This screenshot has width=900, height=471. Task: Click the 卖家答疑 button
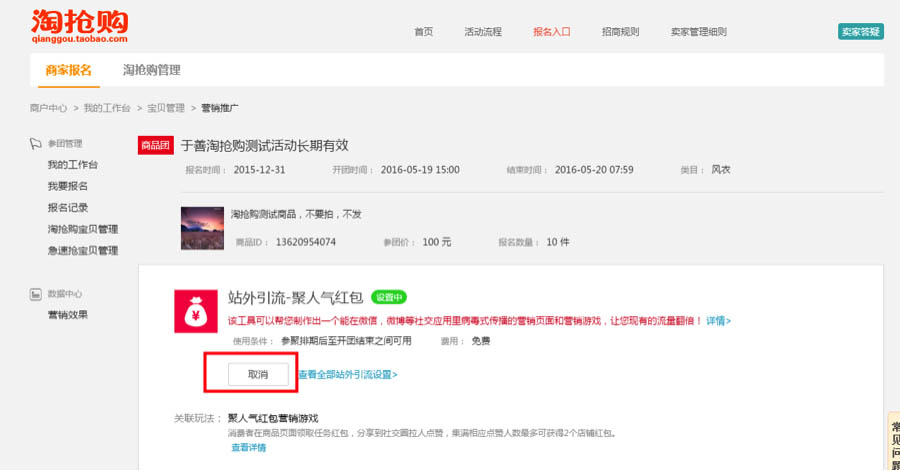[x=860, y=32]
